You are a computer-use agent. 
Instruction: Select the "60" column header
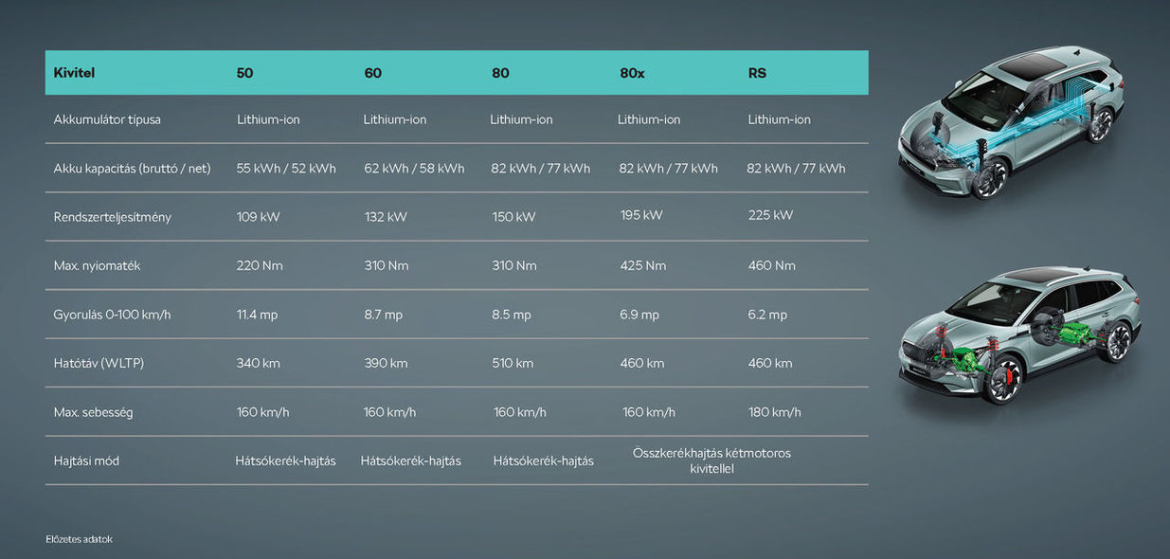pyautogui.click(x=372, y=73)
